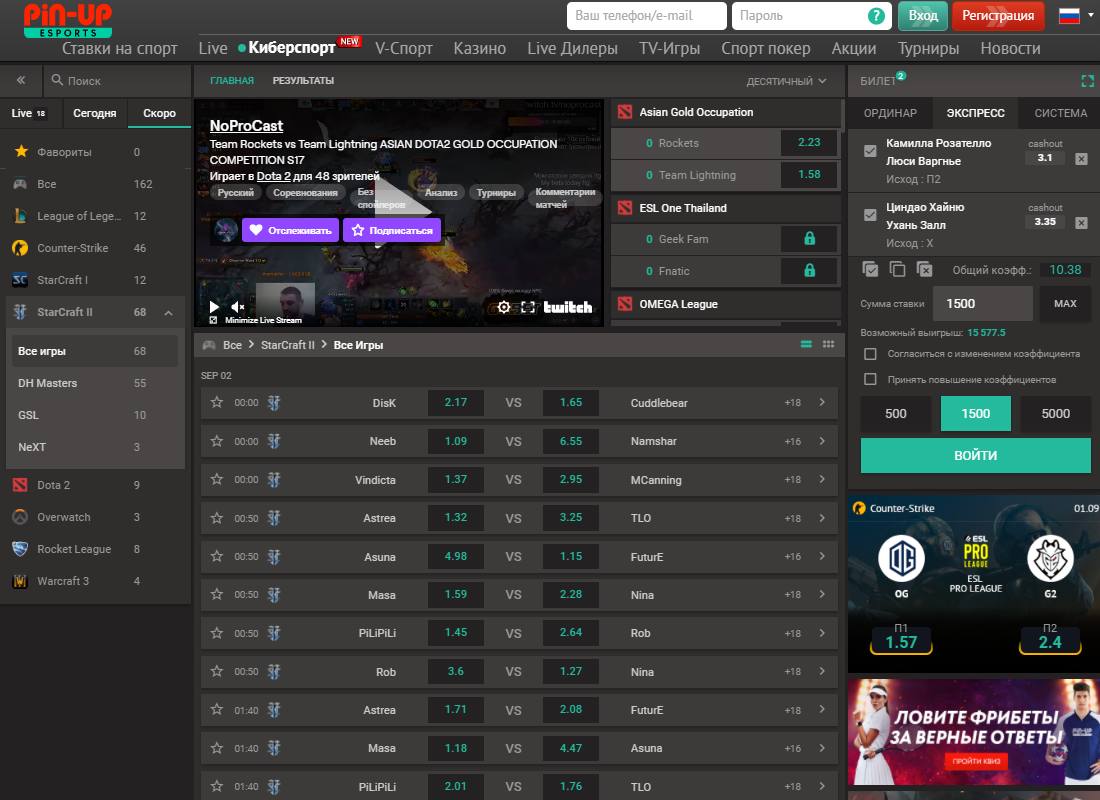1100x800 pixels.
Task: Remove Камилла Розателло bet with X icon
Action: (x=1081, y=159)
